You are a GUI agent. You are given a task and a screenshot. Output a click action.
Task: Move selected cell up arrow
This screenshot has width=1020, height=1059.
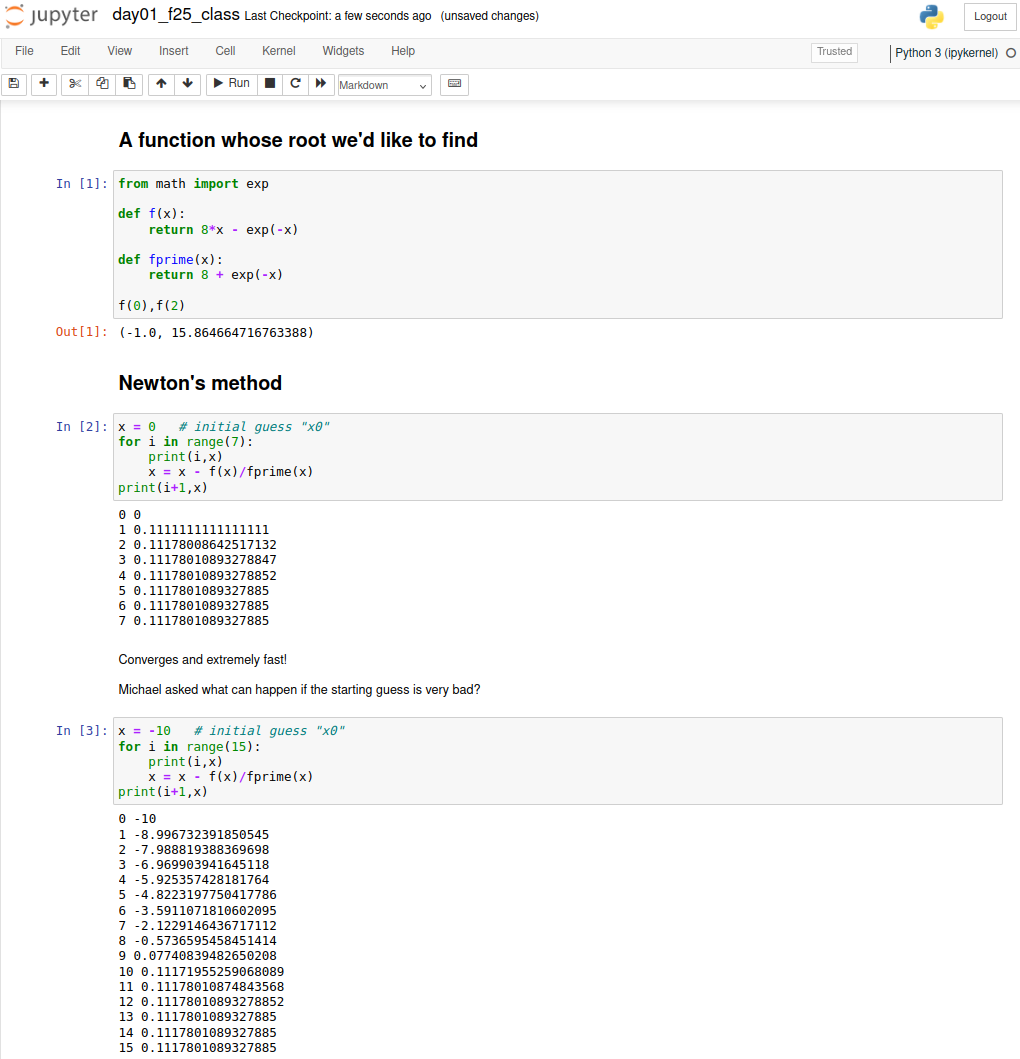click(161, 84)
